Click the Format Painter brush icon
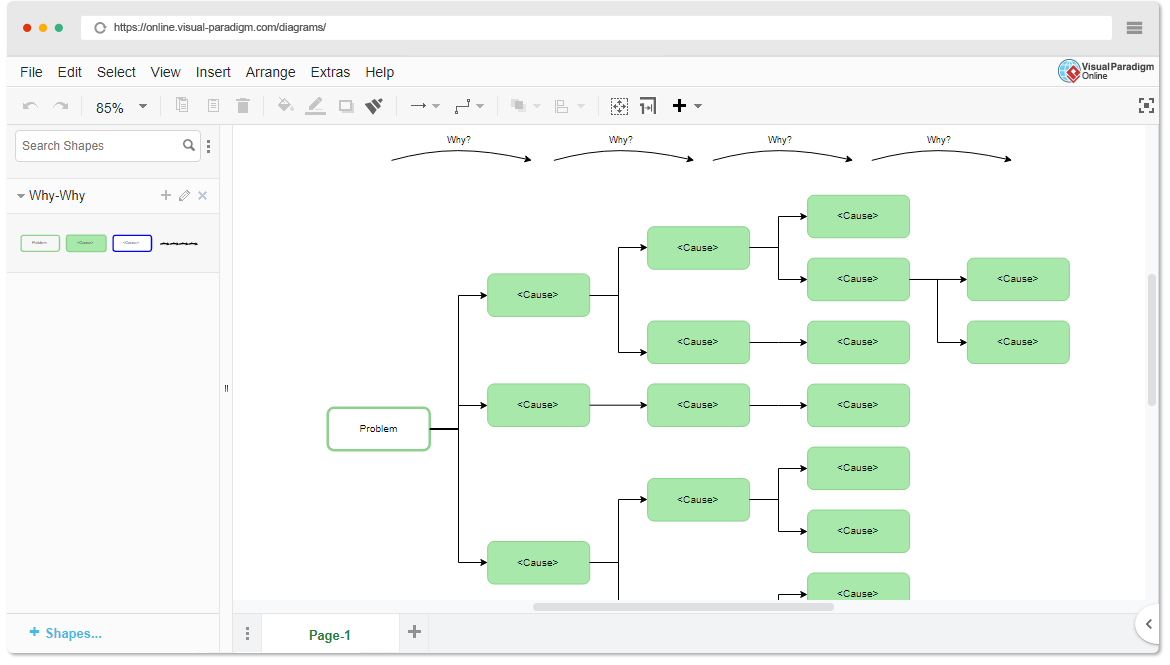1170x665 pixels. coord(374,106)
